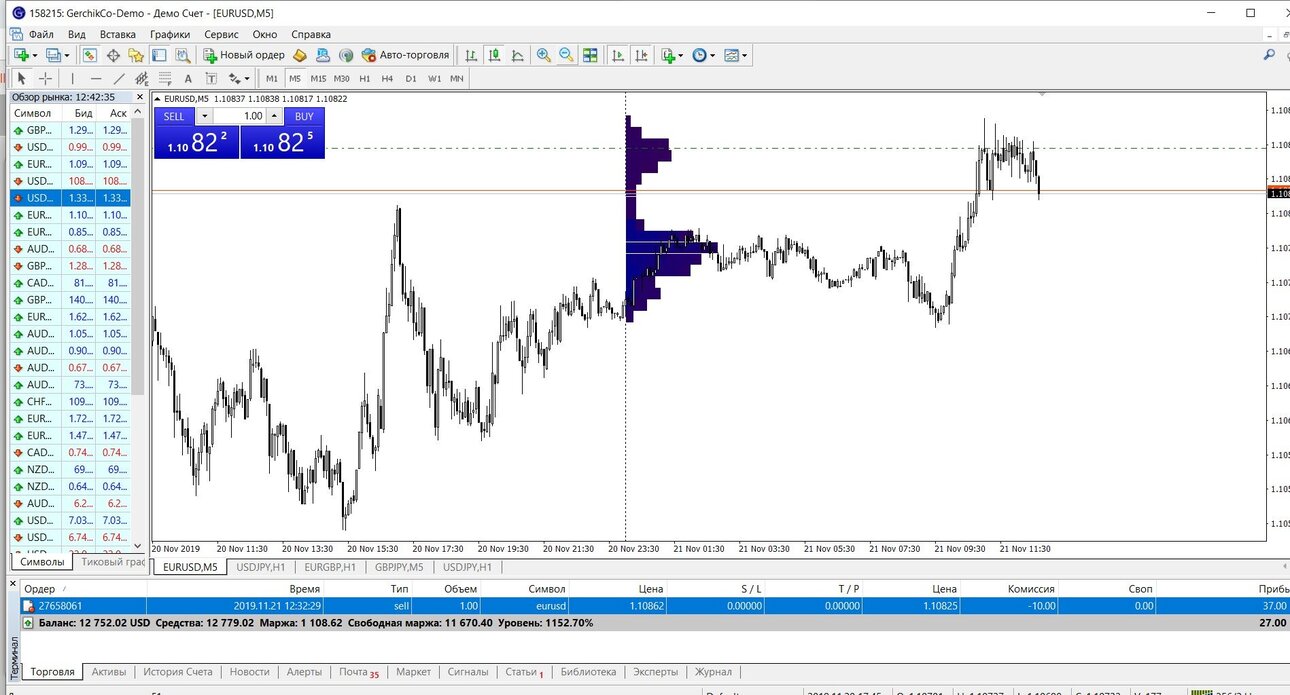Zoom out on the chart

566,55
